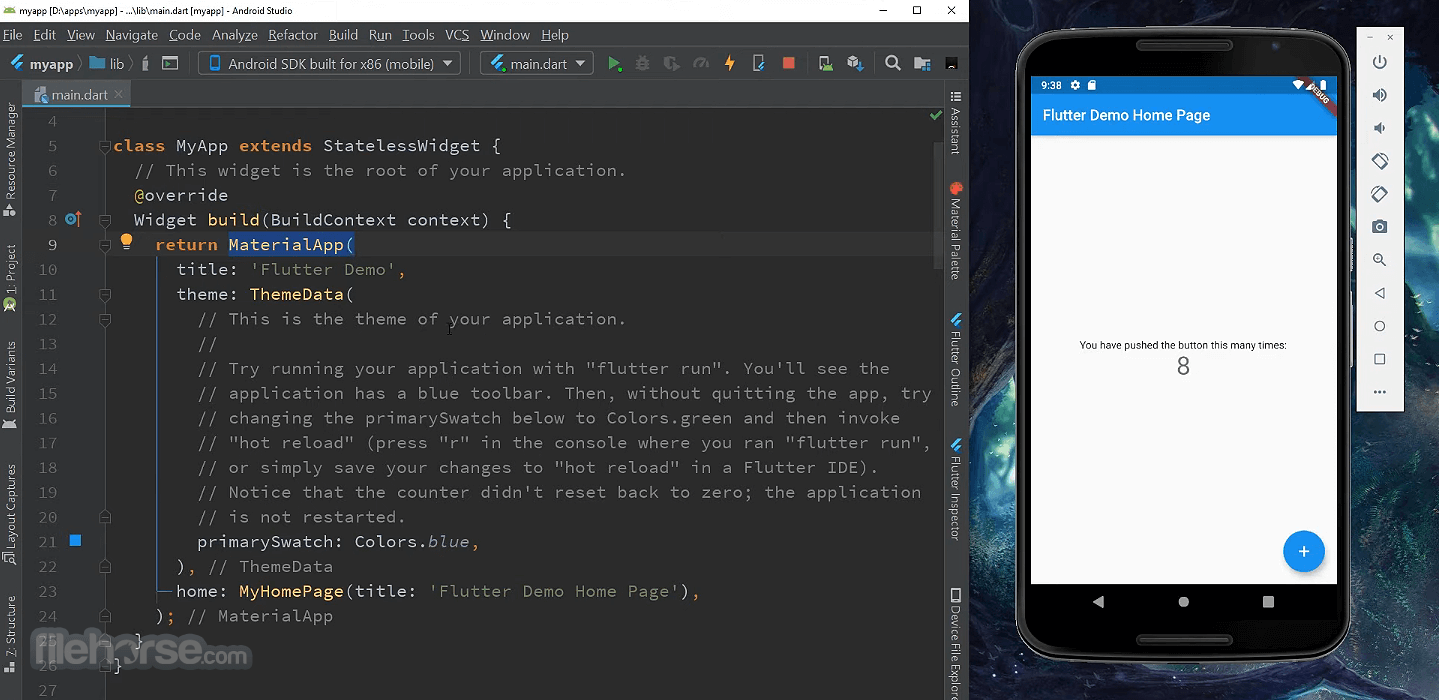Toggle the Flutter Inspector side panel
The height and width of the screenshot is (700, 1439).
pyautogui.click(x=956, y=490)
